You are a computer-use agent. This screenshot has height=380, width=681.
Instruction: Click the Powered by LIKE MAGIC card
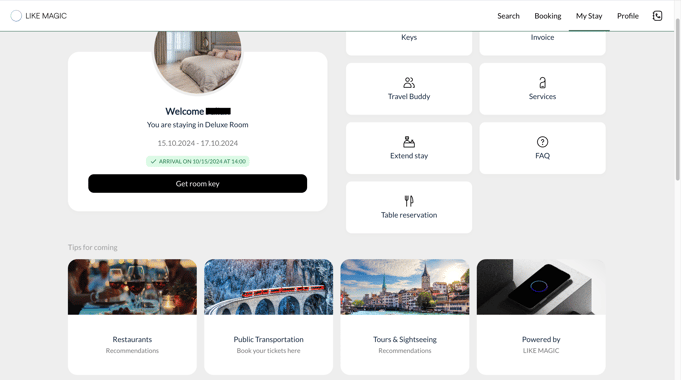(541, 317)
